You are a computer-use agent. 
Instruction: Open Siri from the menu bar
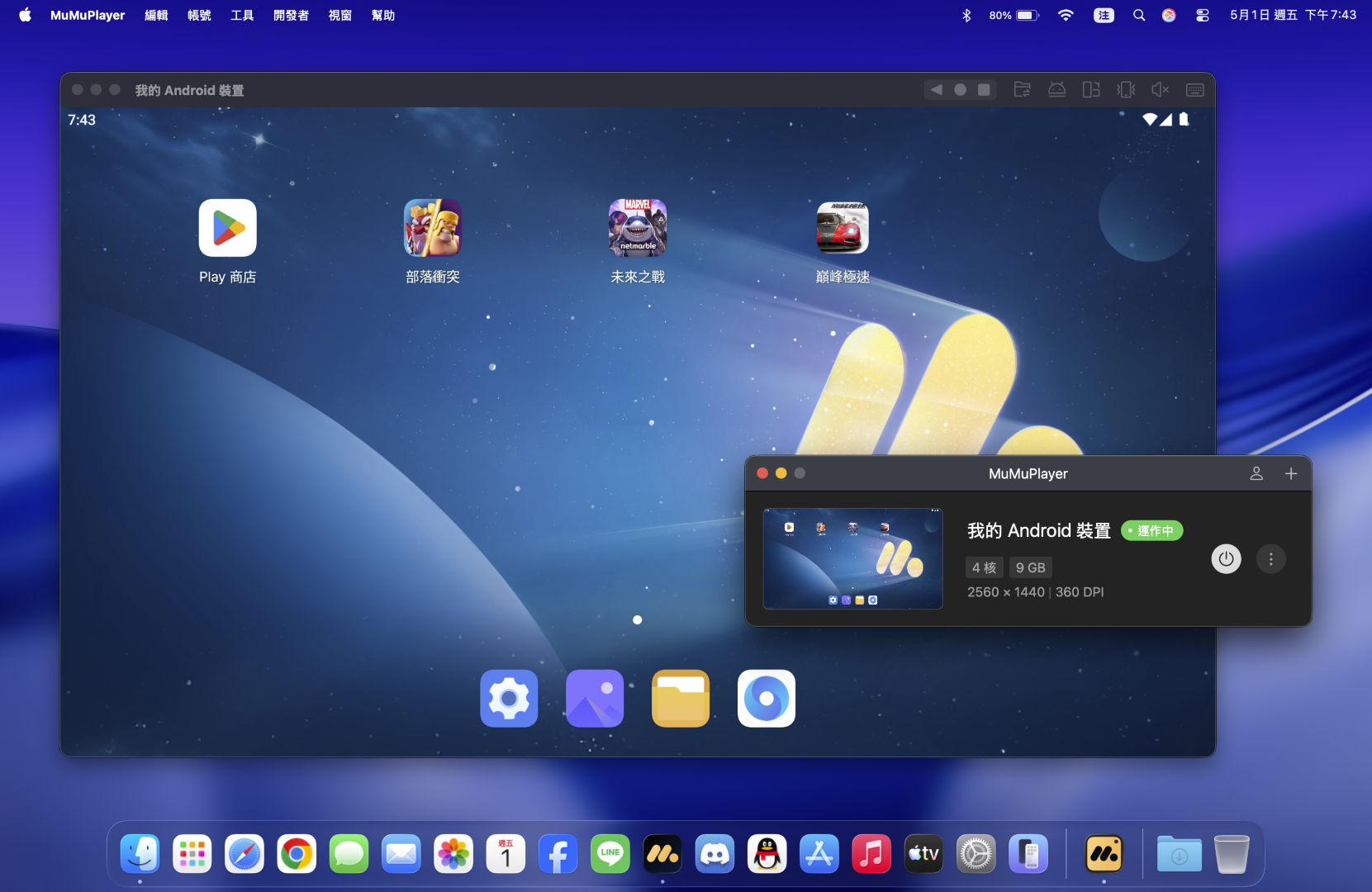pos(1169,15)
